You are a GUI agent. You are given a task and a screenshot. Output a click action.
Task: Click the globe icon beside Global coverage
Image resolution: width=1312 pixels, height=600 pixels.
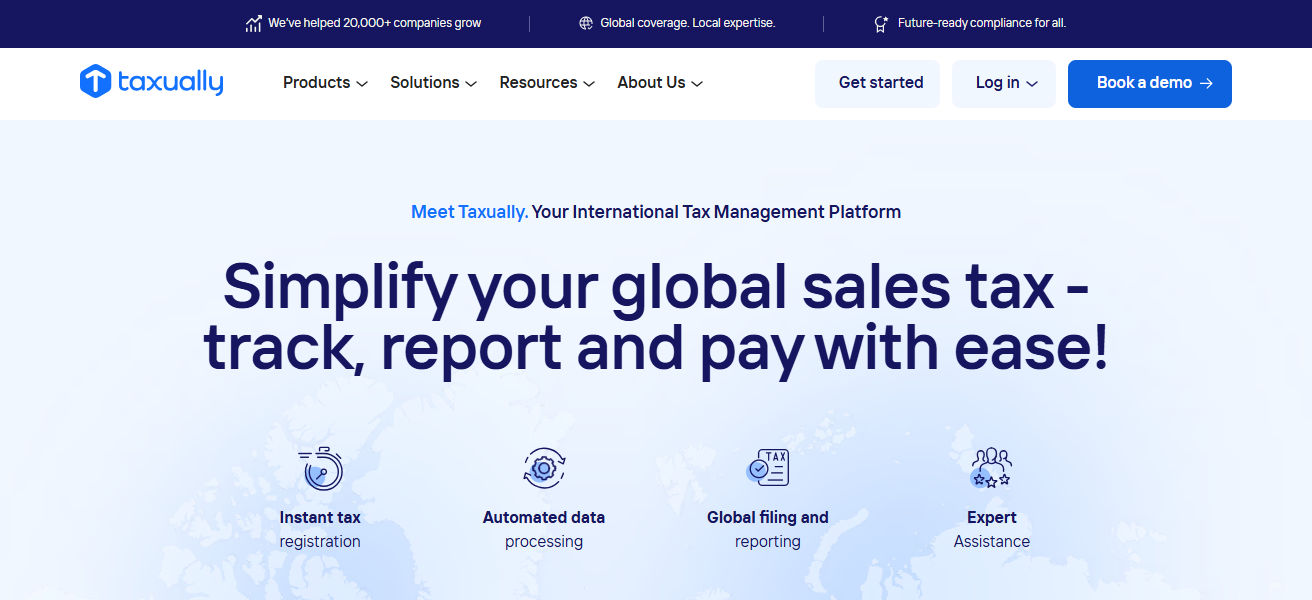point(586,23)
